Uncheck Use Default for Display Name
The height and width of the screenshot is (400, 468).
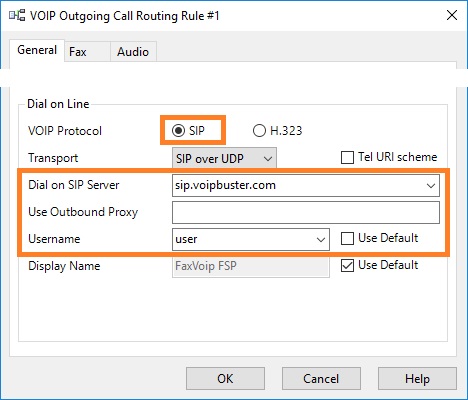347,266
